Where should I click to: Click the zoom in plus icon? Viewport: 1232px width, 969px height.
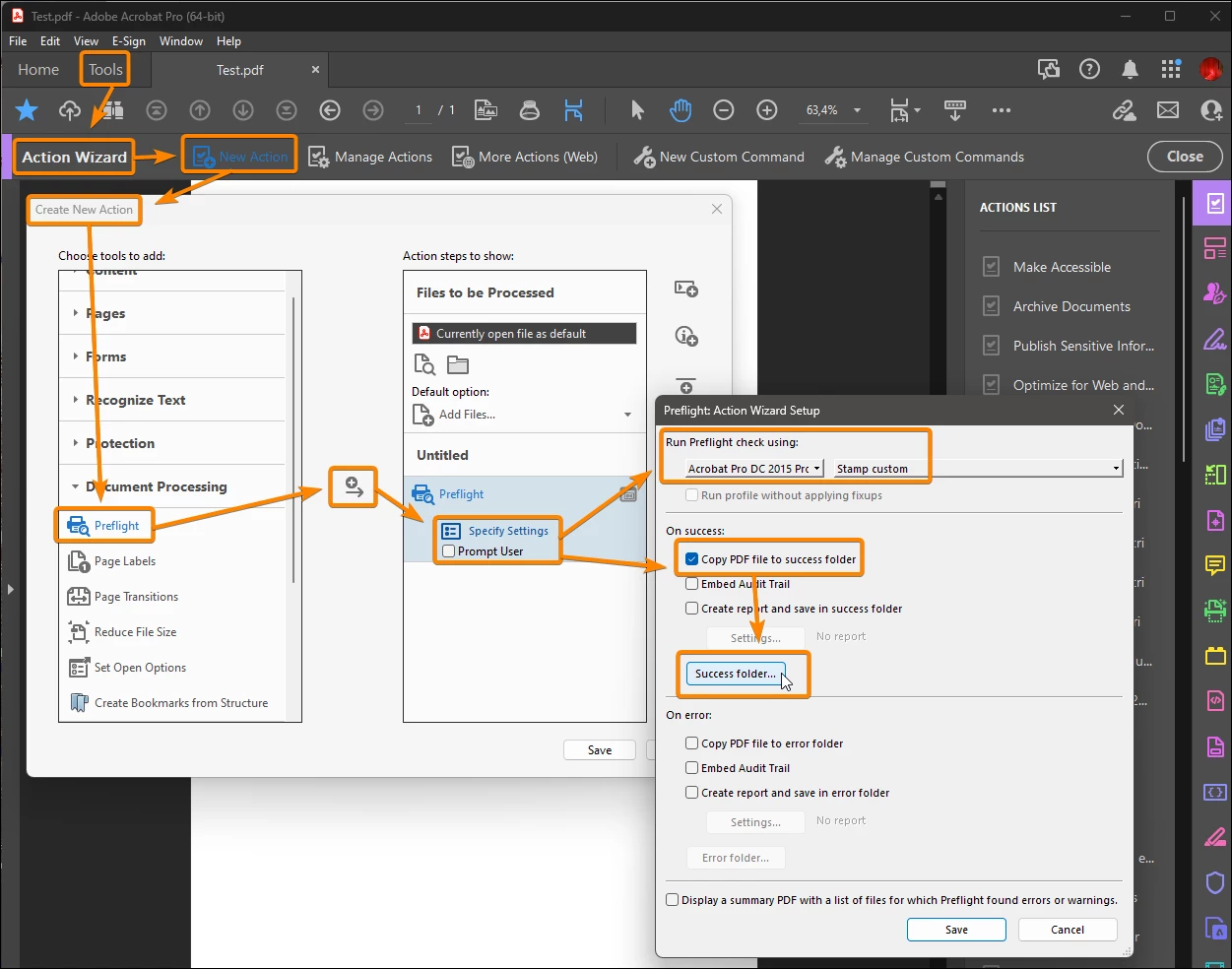coord(767,110)
